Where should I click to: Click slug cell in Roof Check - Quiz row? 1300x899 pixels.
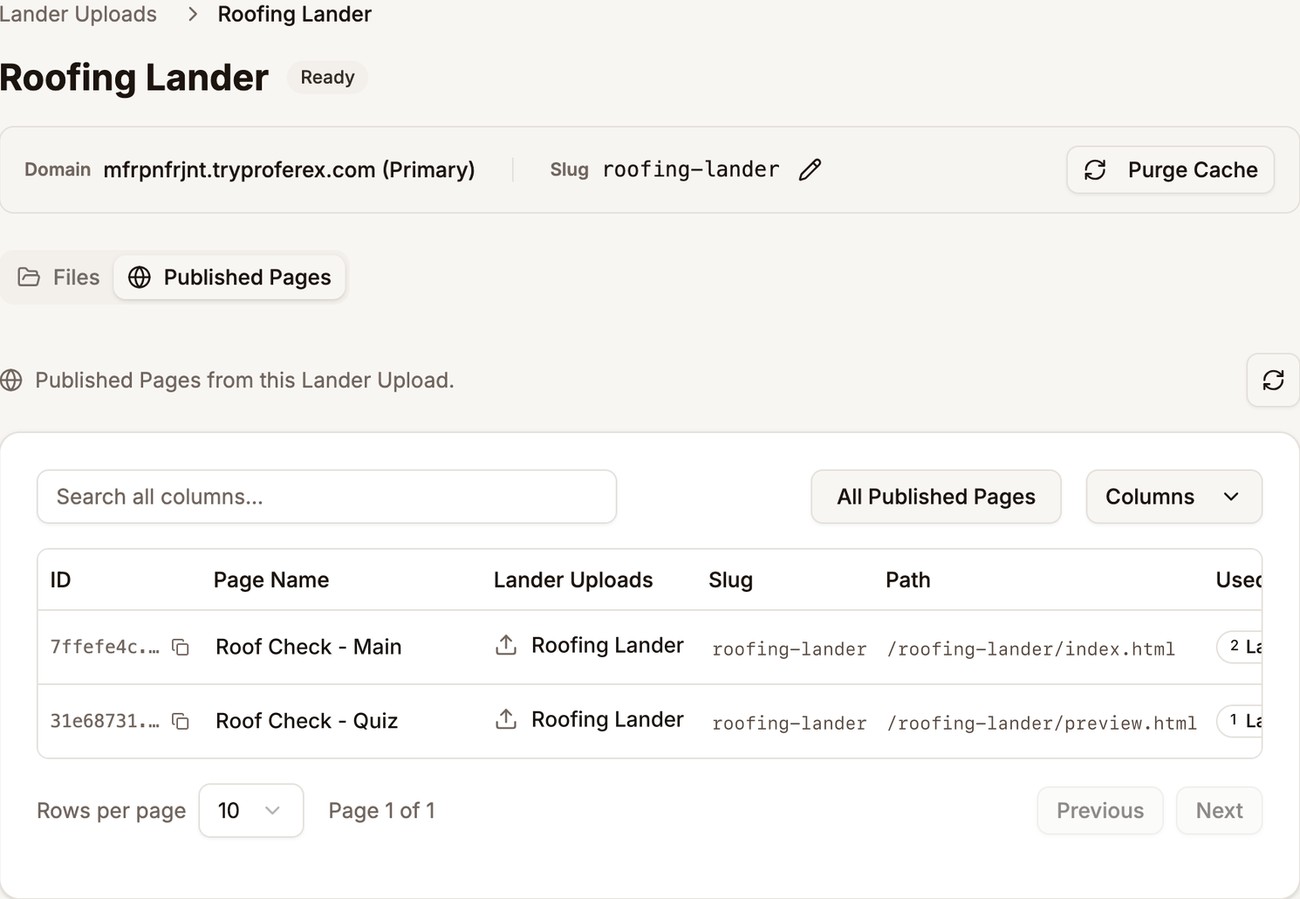[789, 723]
